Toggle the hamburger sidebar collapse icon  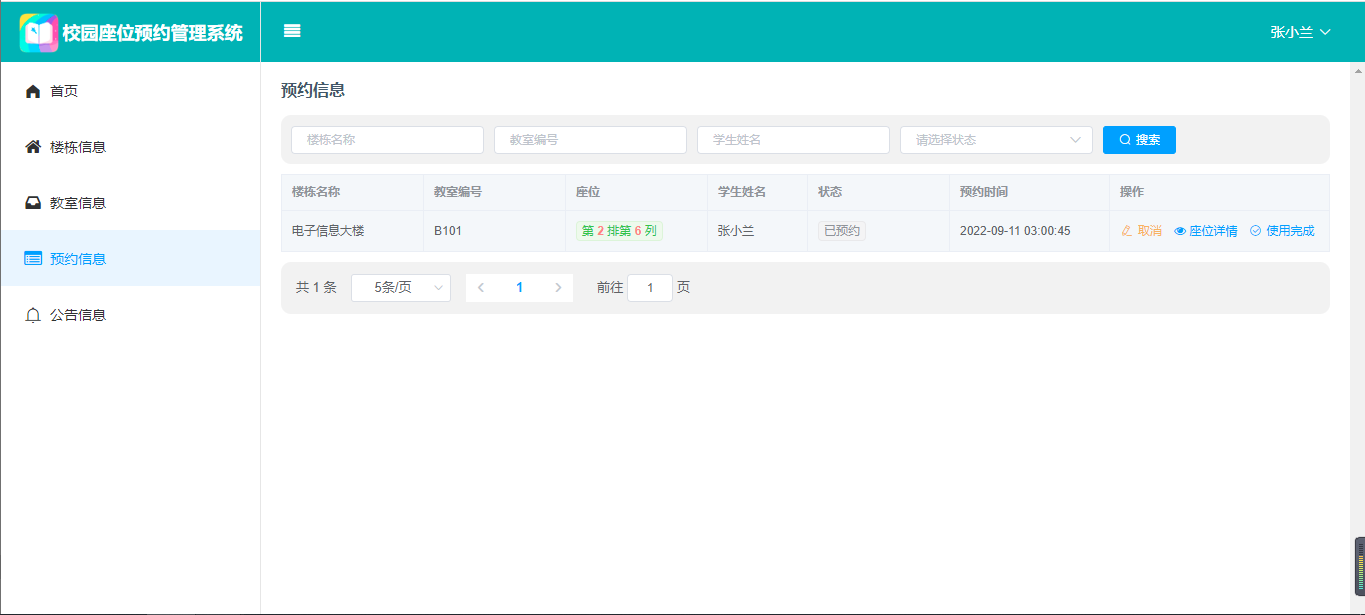[292, 31]
